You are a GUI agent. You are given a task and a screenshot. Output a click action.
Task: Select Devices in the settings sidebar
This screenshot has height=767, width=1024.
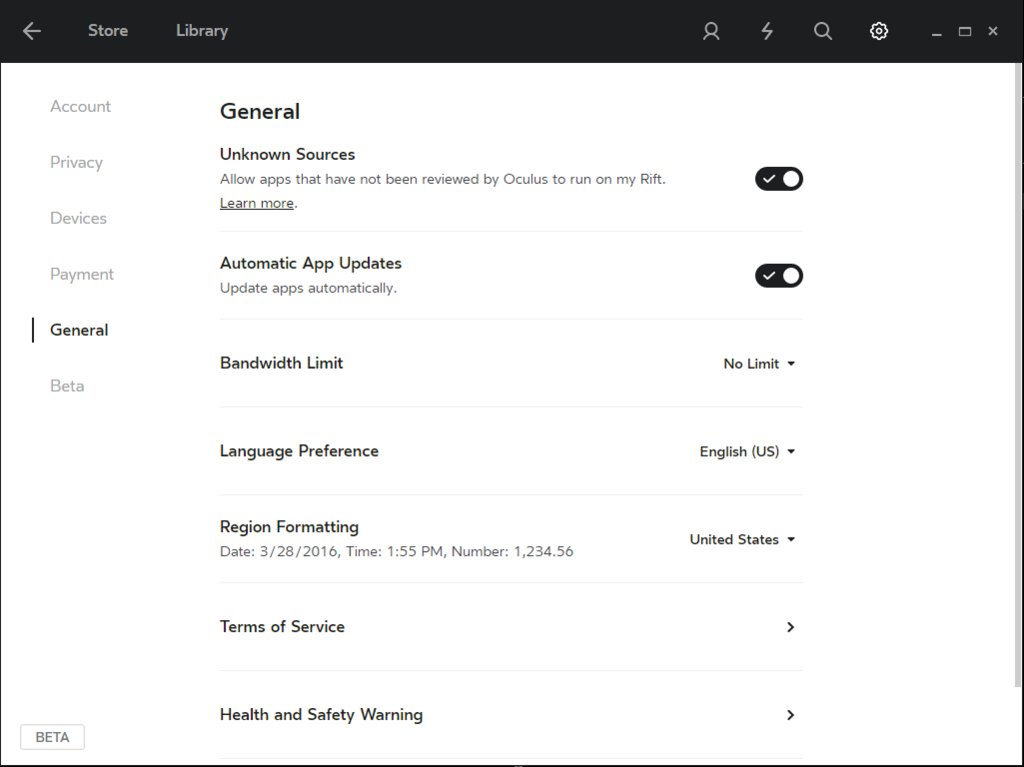click(x=78, y=218)
